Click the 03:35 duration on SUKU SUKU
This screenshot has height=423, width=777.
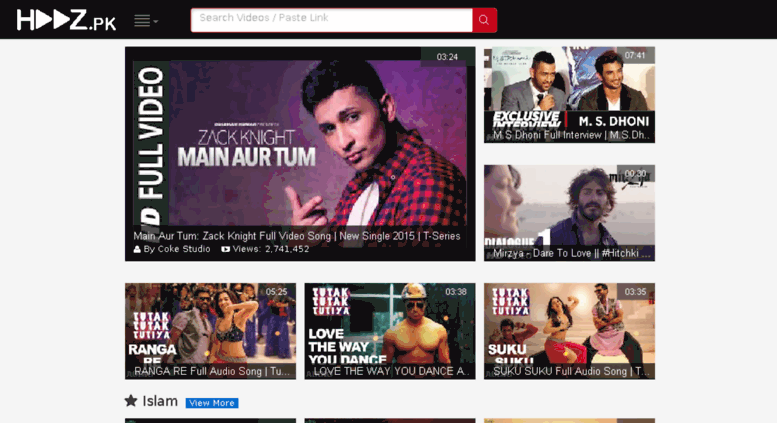click(635, 292)
